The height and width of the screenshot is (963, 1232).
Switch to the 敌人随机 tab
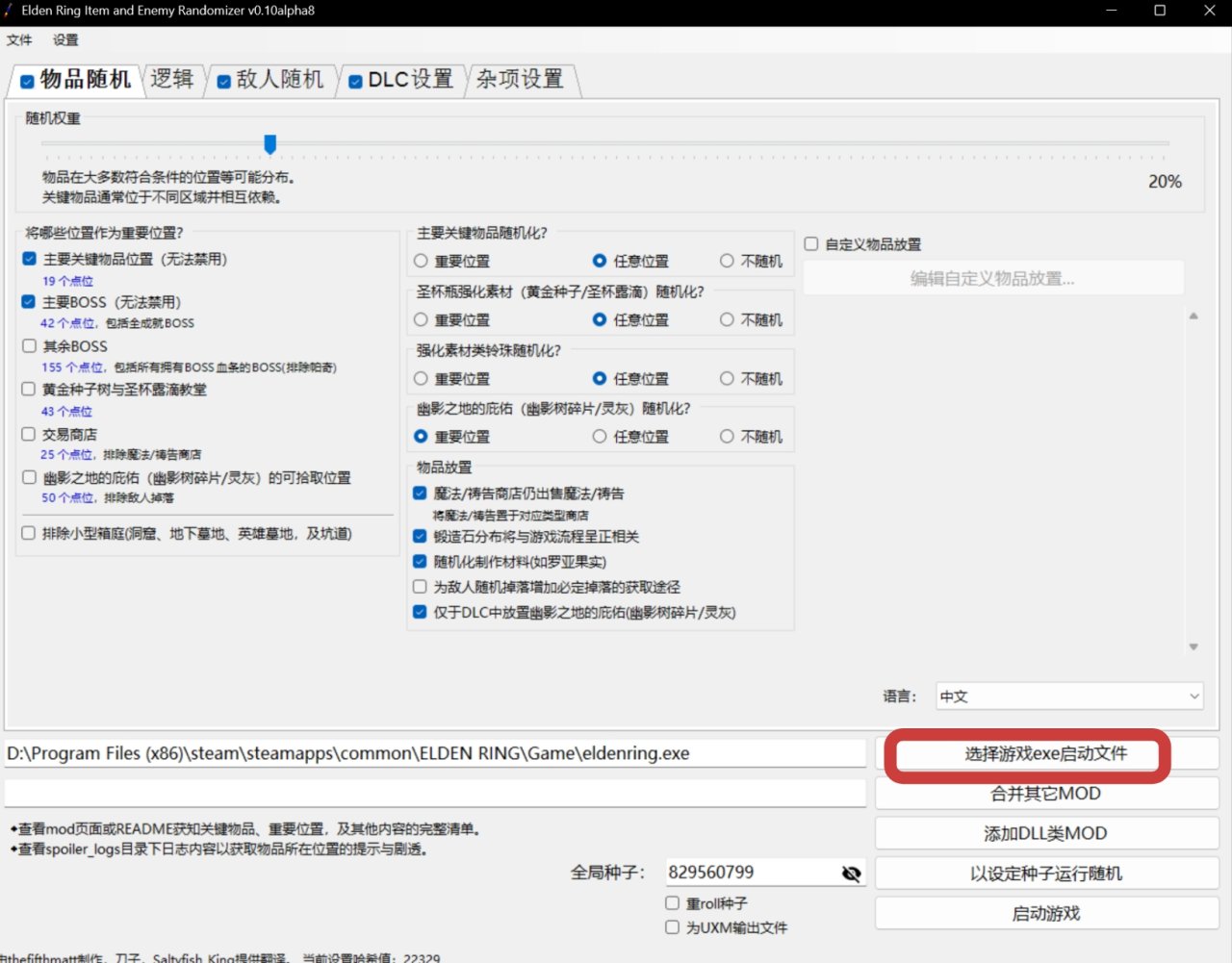pyautogui.click(x=270, y=80)
